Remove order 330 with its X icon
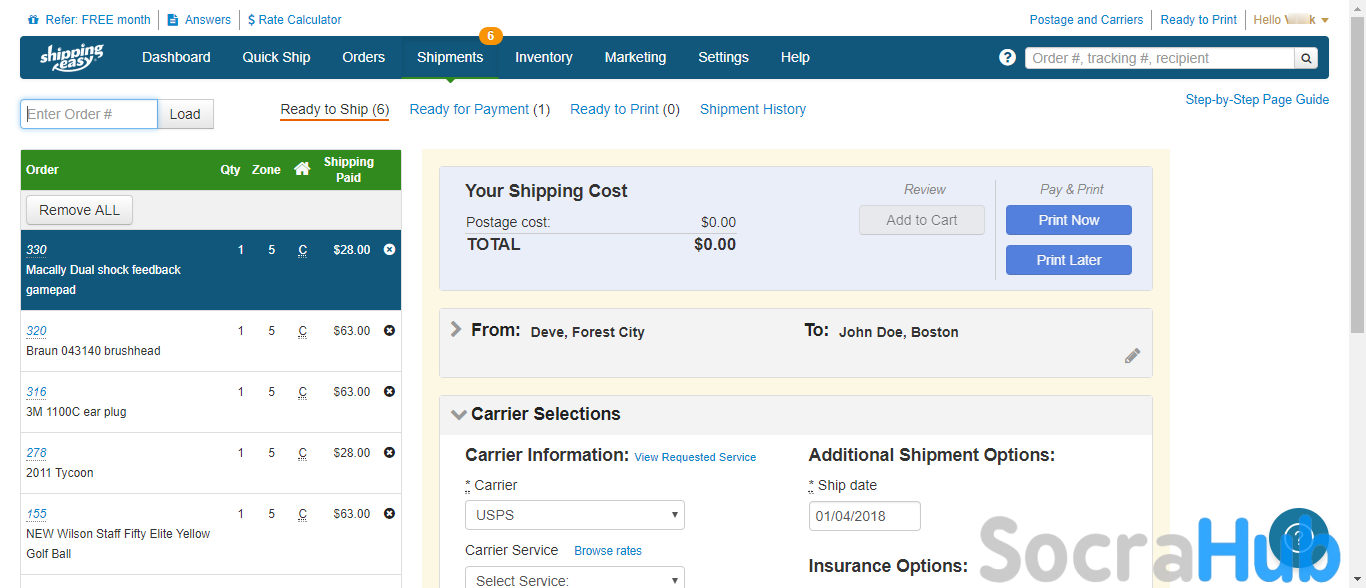The height and width of the screenshot is (588, 1366). [x=390, y=249]
